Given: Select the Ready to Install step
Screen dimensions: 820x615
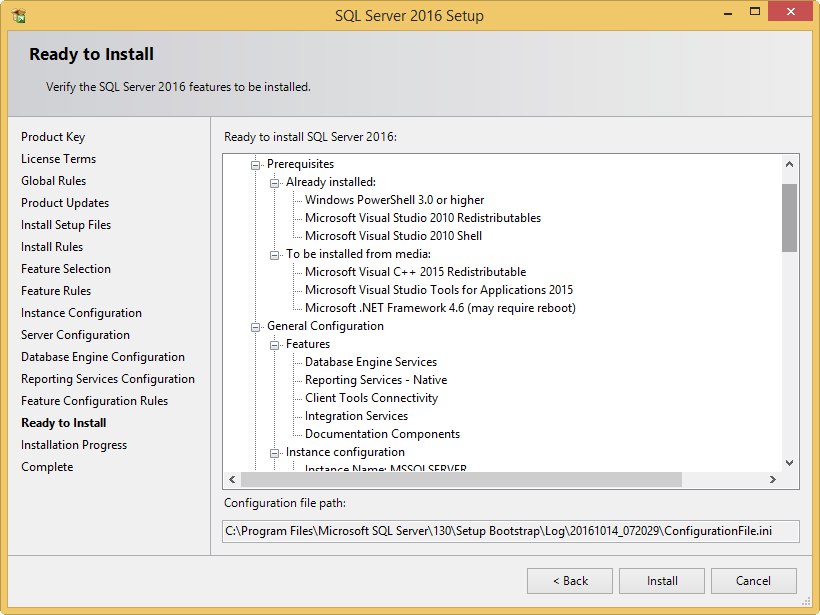Looking at the screenshot, I should point(63,423).
